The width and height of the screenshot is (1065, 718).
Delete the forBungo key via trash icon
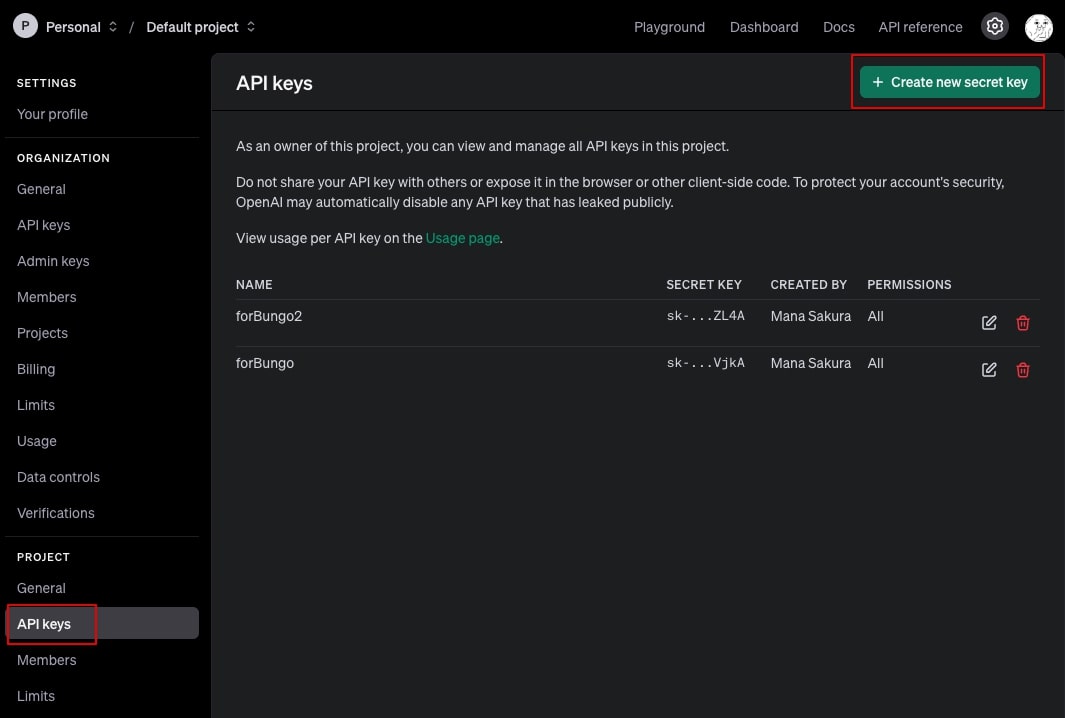(x=1022, y=370)
